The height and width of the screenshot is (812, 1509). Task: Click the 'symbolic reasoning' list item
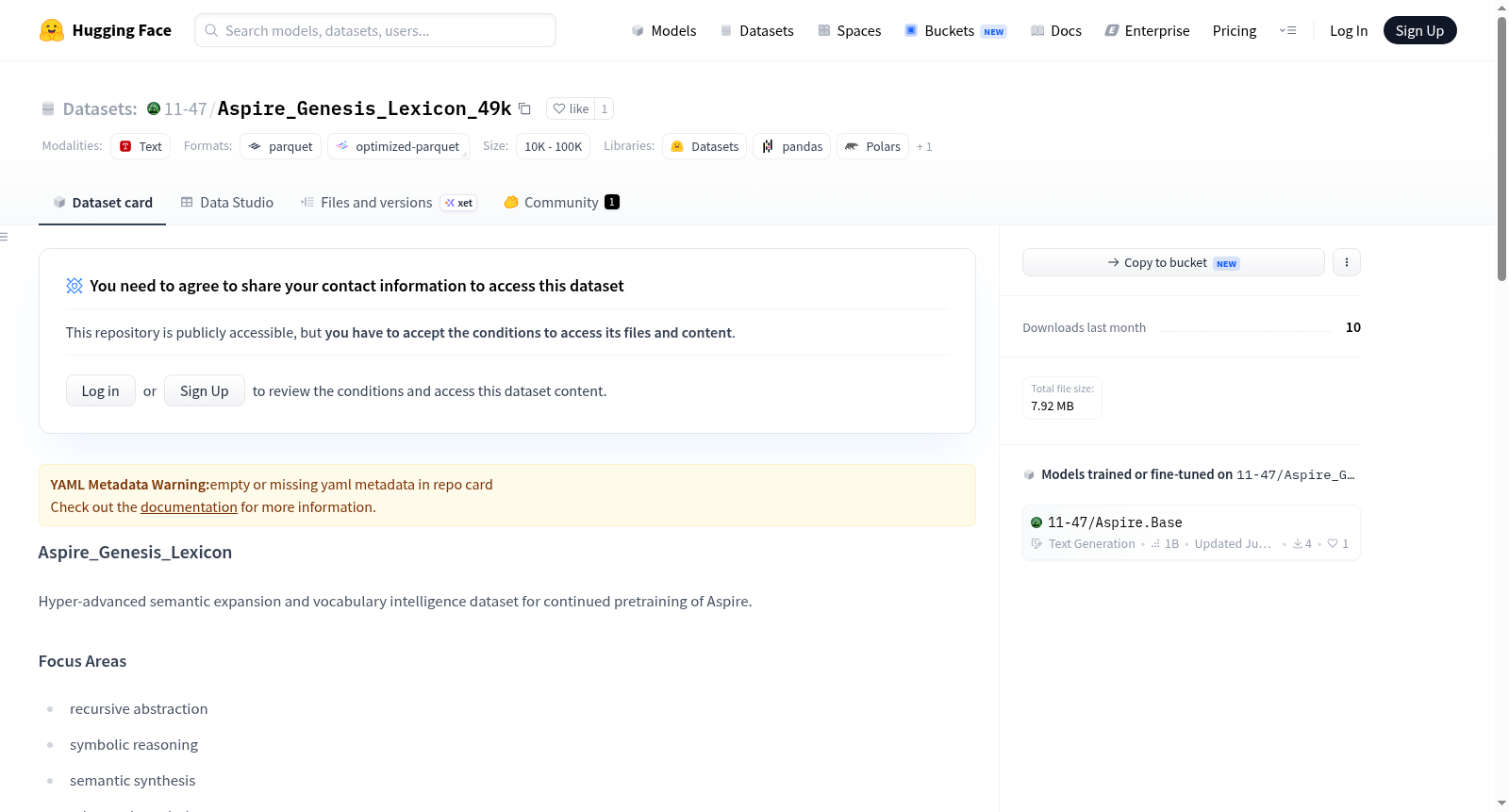click(134, 745)
